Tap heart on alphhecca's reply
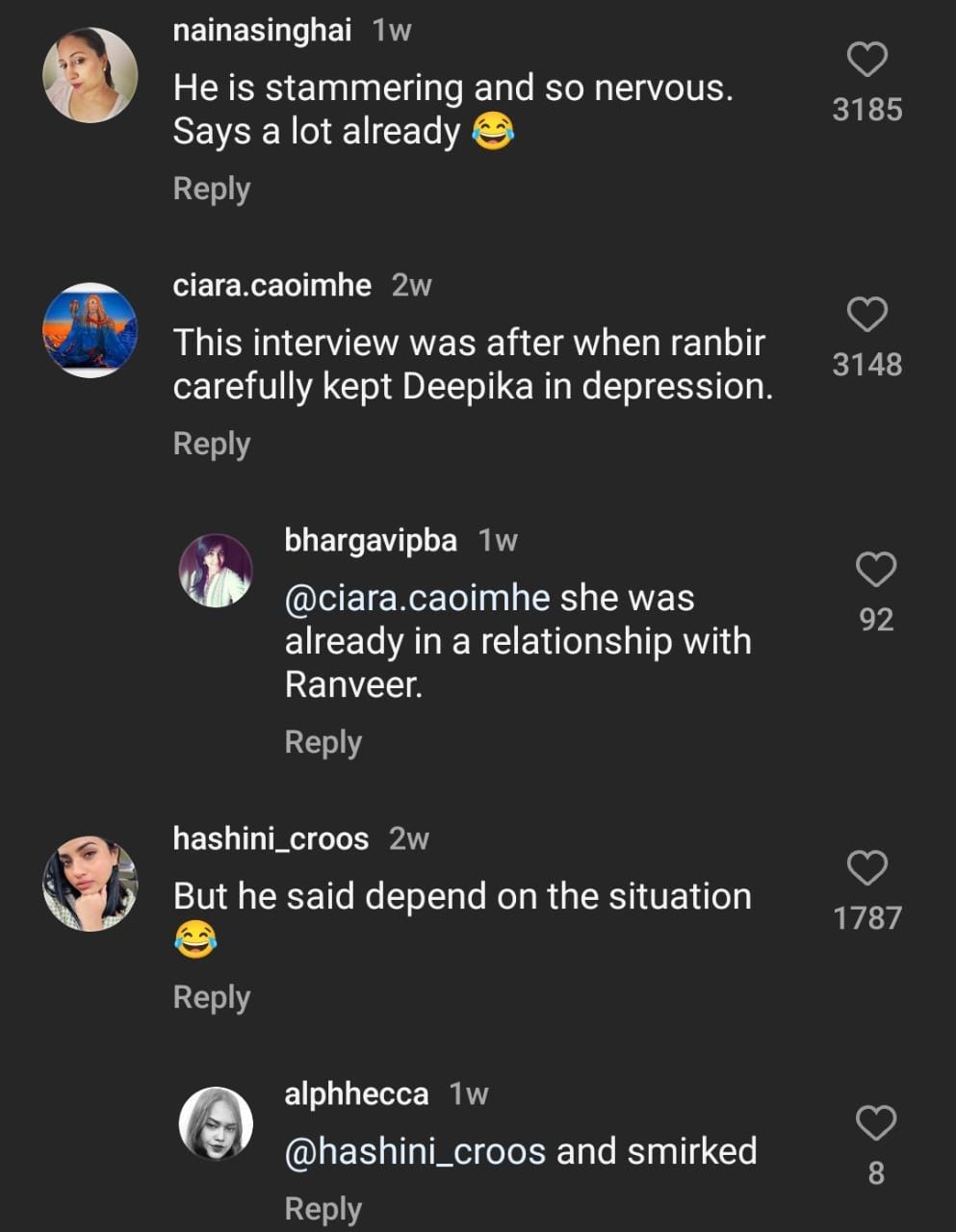The image size is (956, 1232). tap(875, 1123)
